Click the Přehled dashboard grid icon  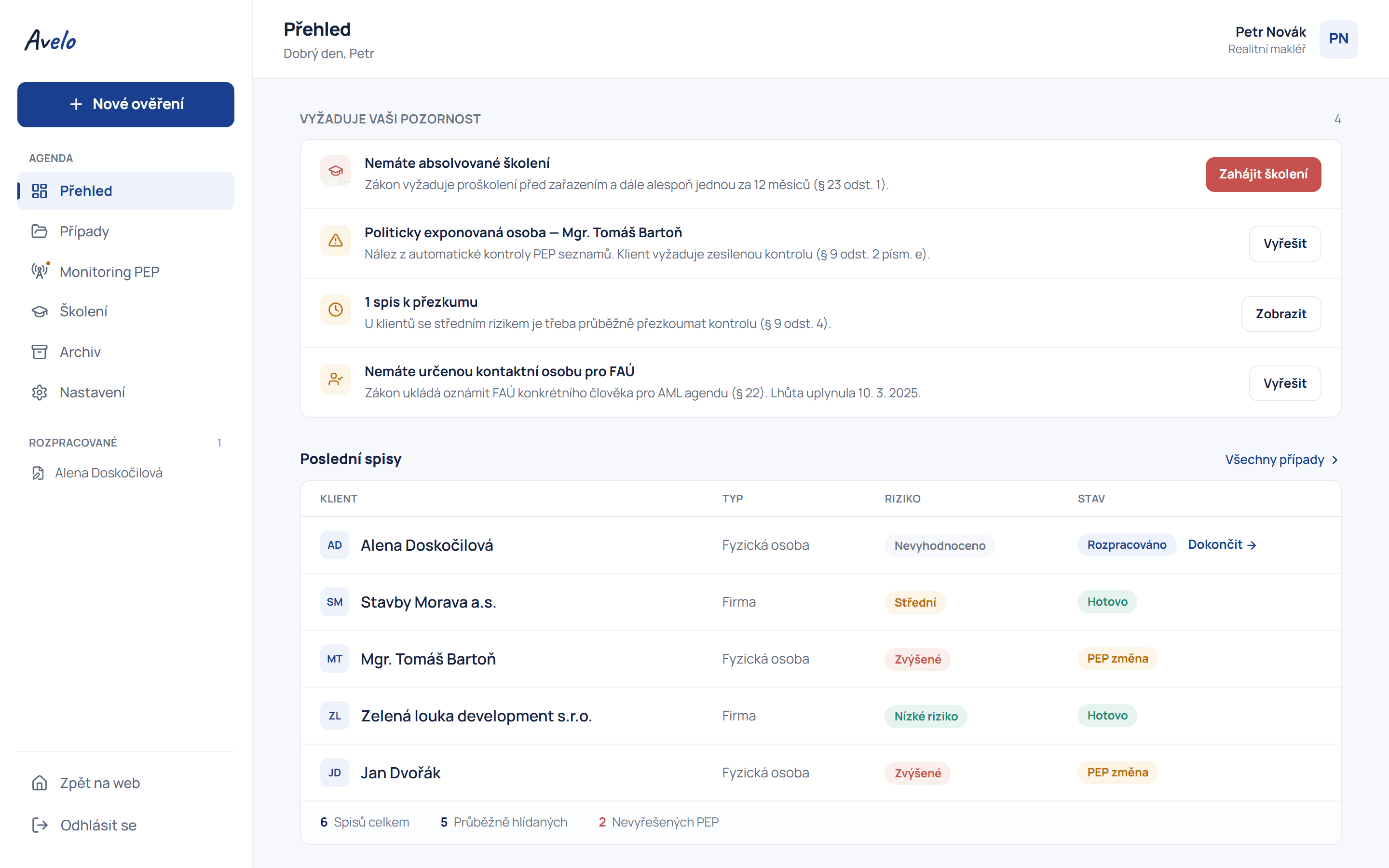[39, 190]
